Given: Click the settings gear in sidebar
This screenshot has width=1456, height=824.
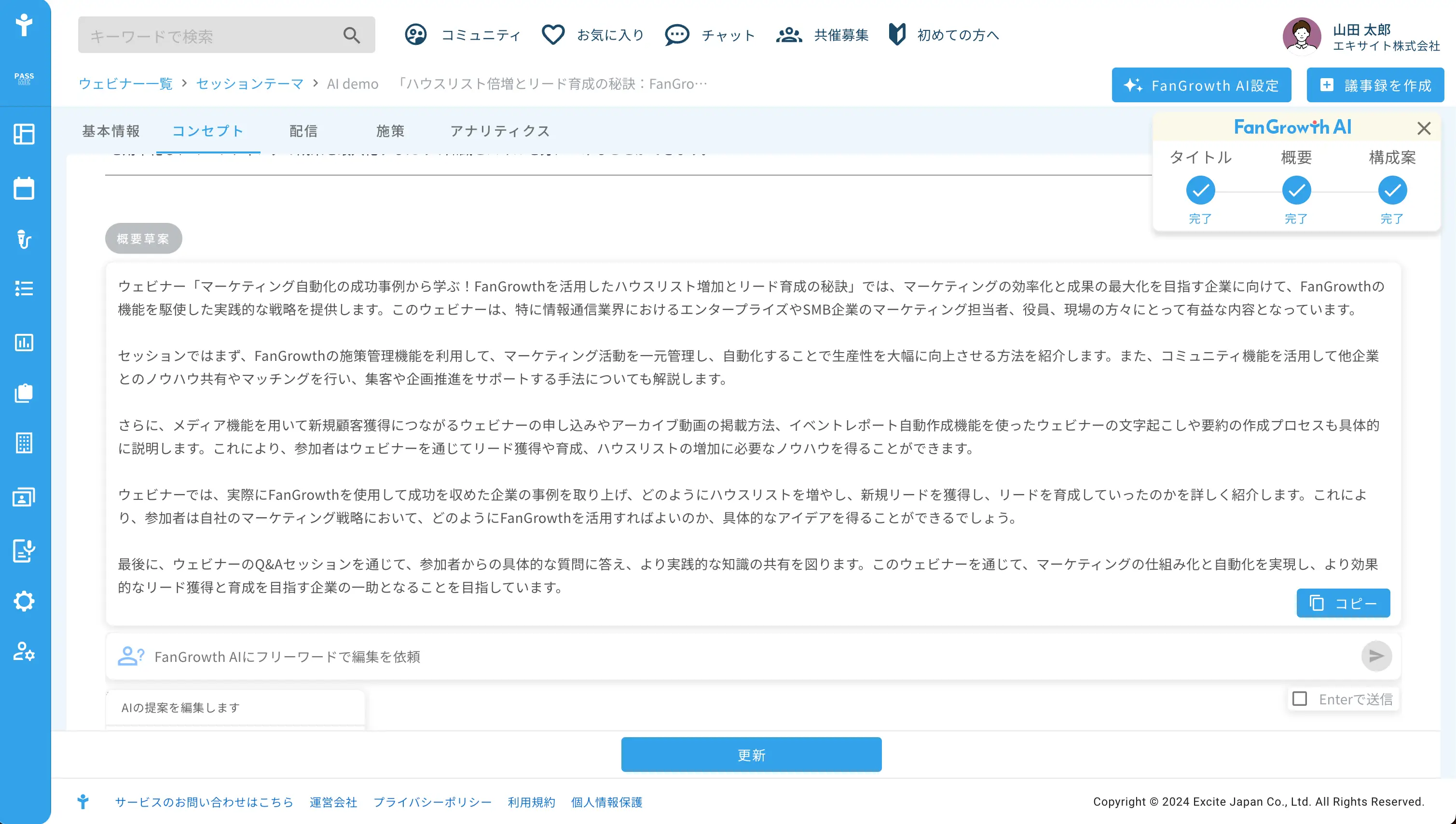Looking at the screenshot, I should [x=24, y=601].
